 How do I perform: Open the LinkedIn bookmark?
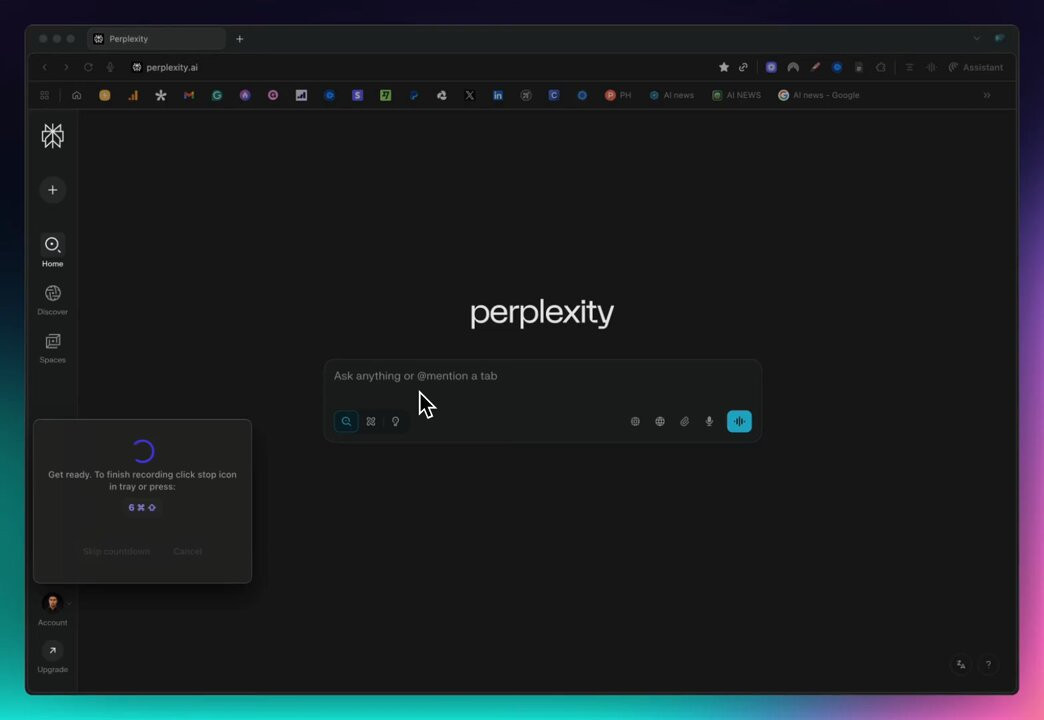click(x=497, y=95)
